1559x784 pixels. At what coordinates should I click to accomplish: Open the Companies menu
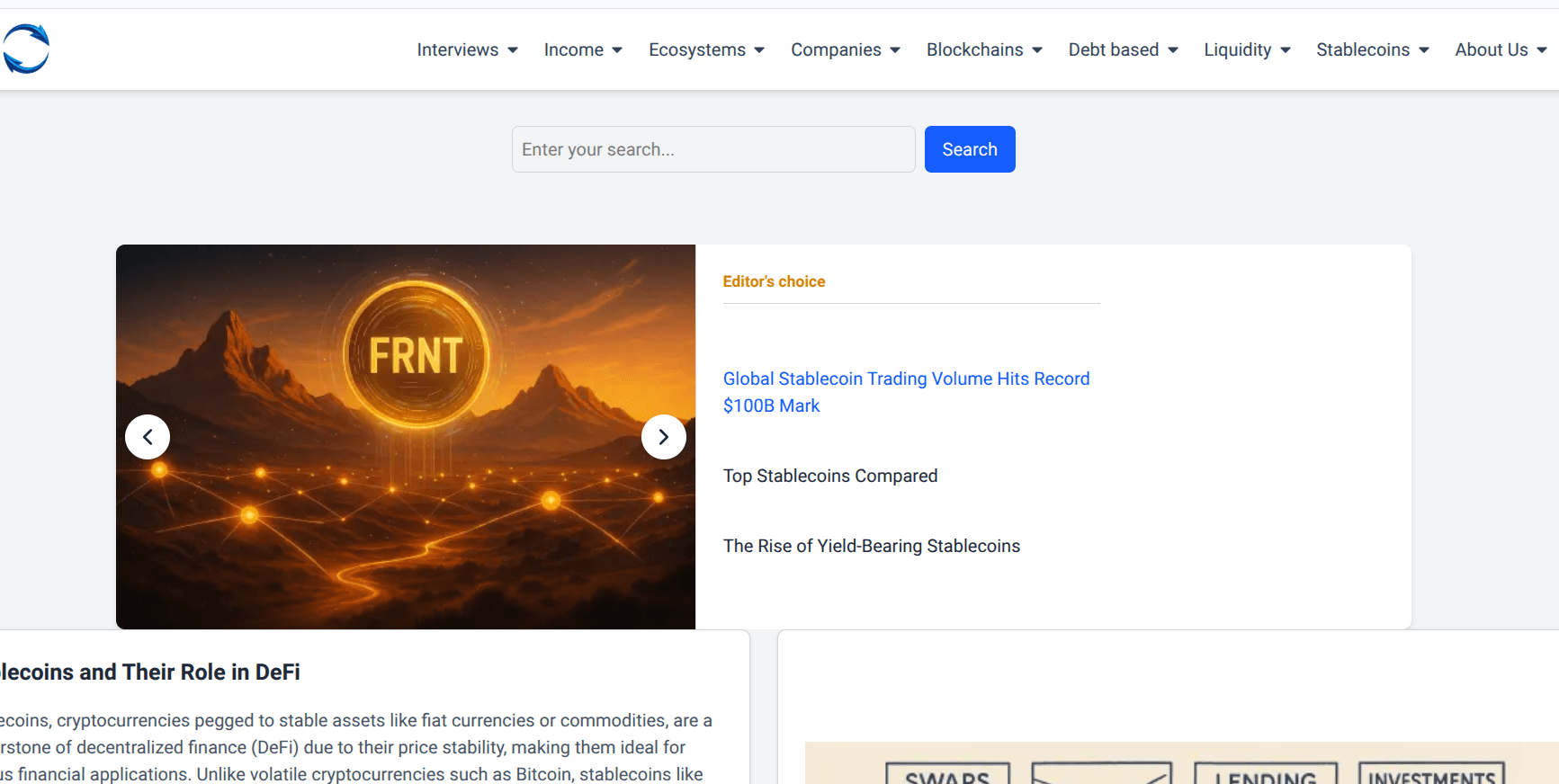(x=846, y=49)
